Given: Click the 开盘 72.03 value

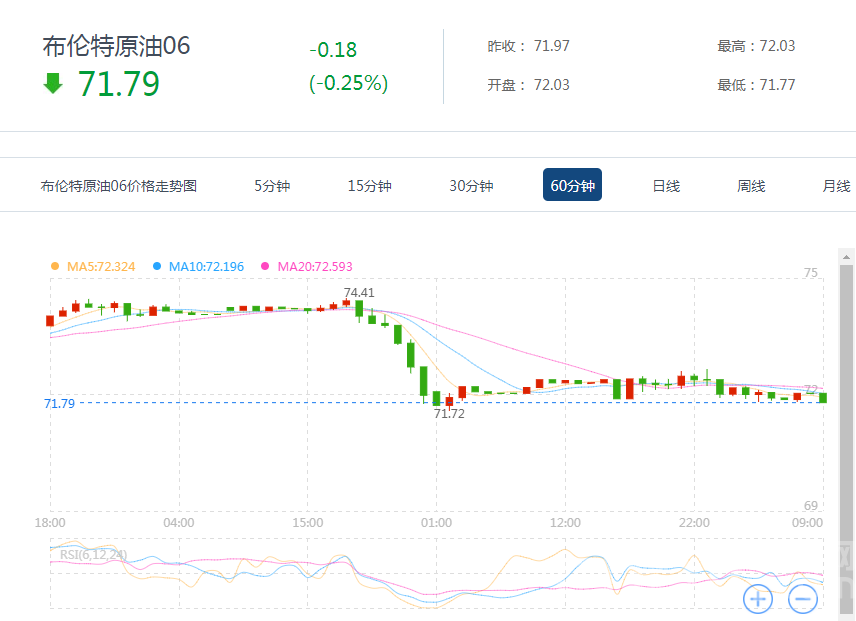Looking at the screenshot, I should (551, 85).
